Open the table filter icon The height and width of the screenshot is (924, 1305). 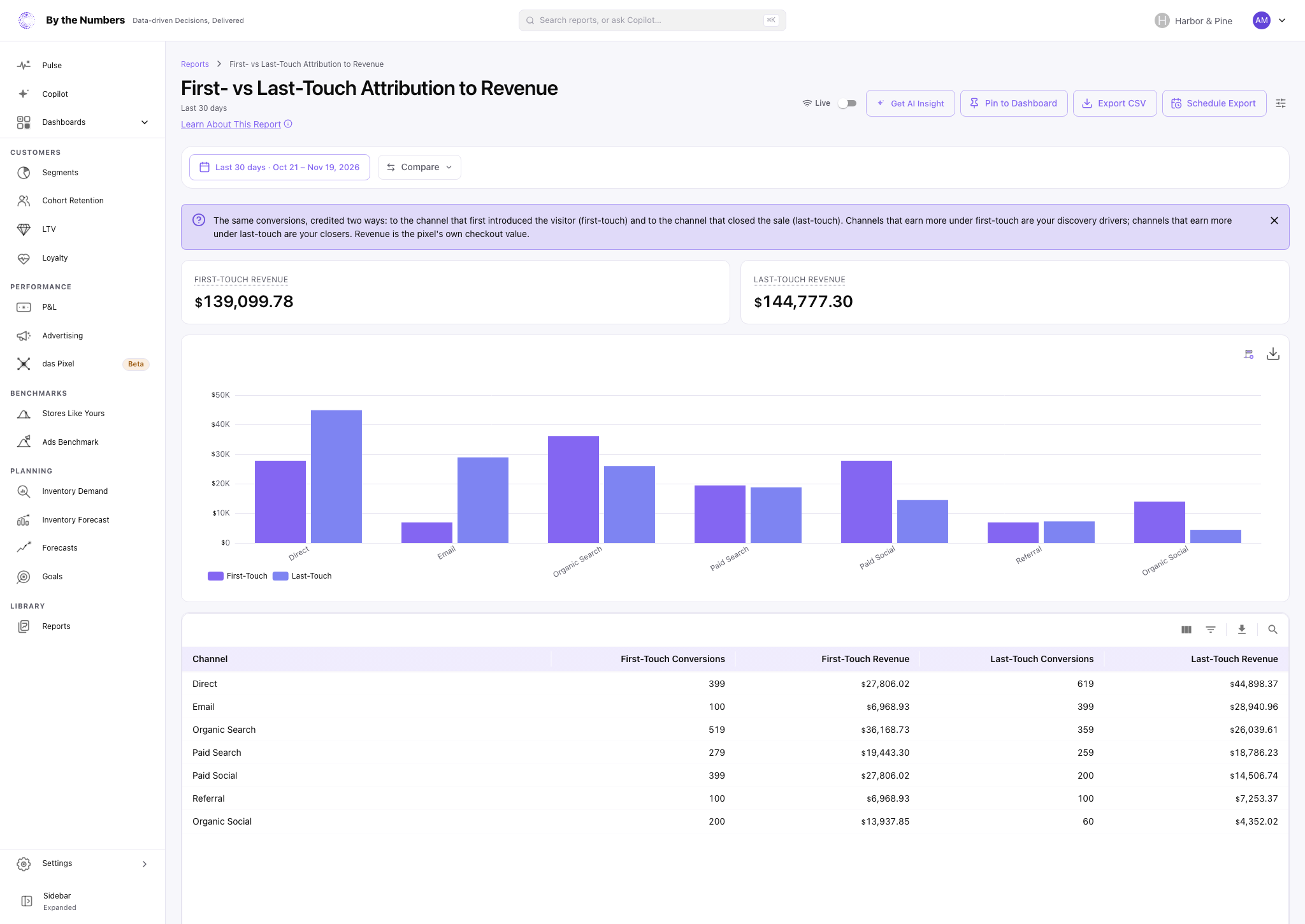1211,630
